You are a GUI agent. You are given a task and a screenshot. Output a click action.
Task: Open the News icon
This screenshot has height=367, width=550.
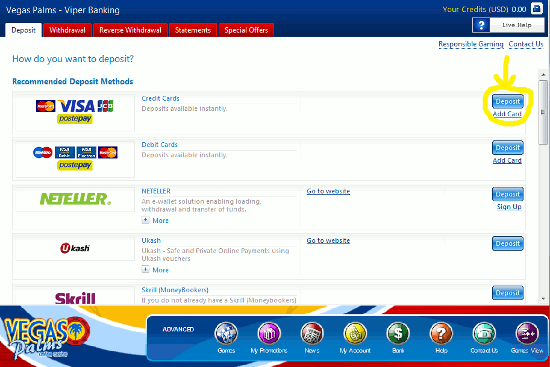312,333
